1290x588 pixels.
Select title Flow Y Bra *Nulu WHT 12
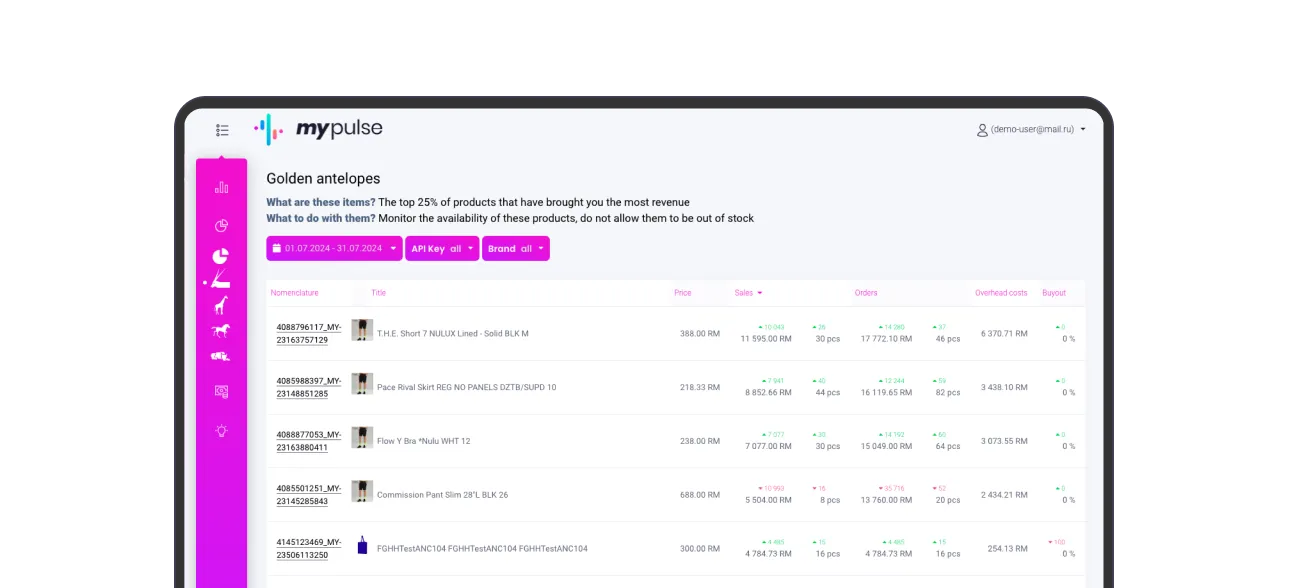point(423,441)
